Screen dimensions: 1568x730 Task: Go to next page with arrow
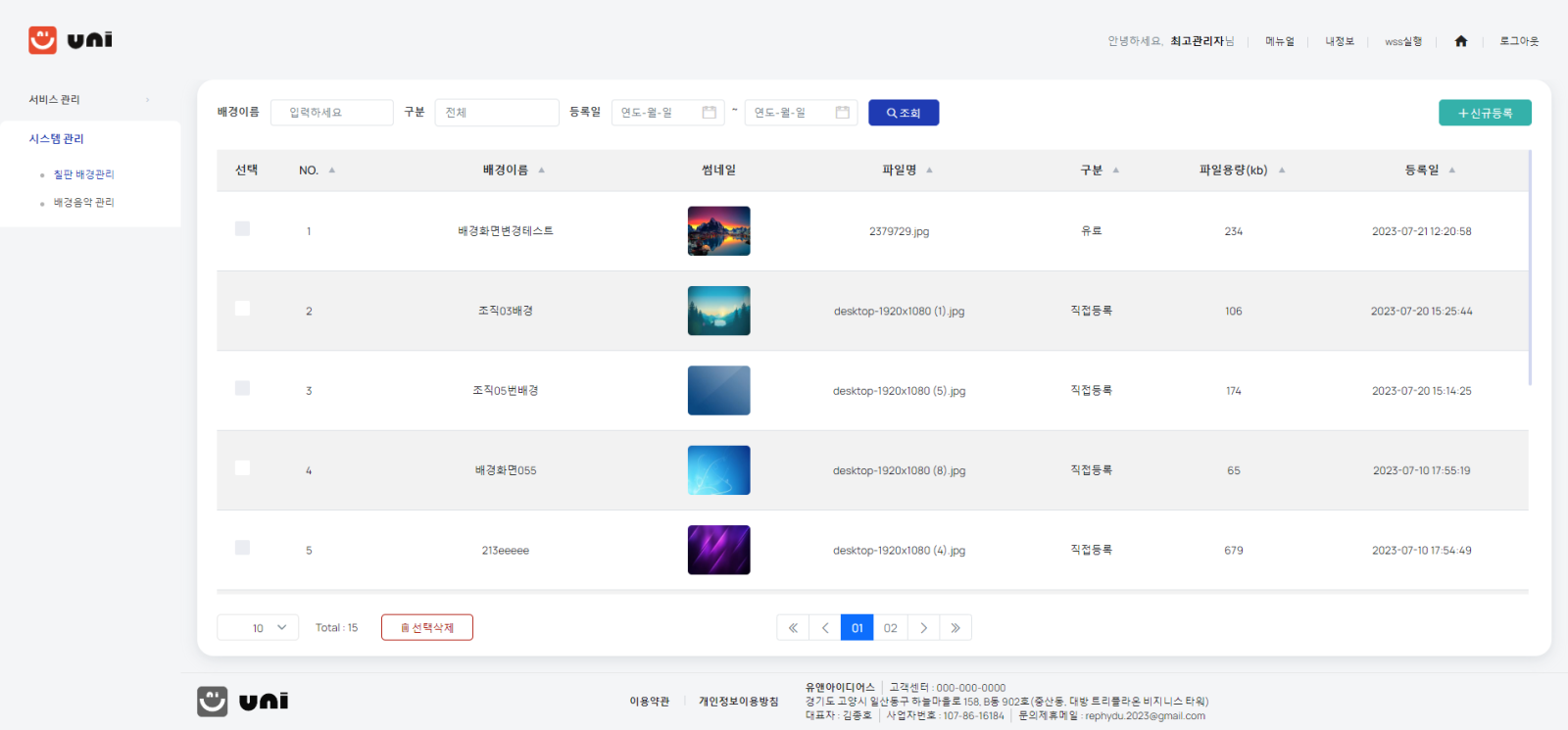pos(923,628)
